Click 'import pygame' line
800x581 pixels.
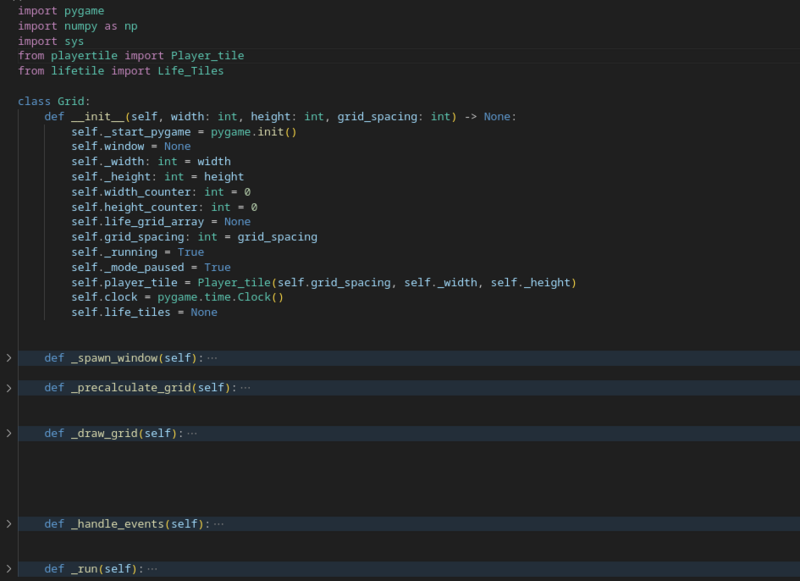[x=61, y=11]
